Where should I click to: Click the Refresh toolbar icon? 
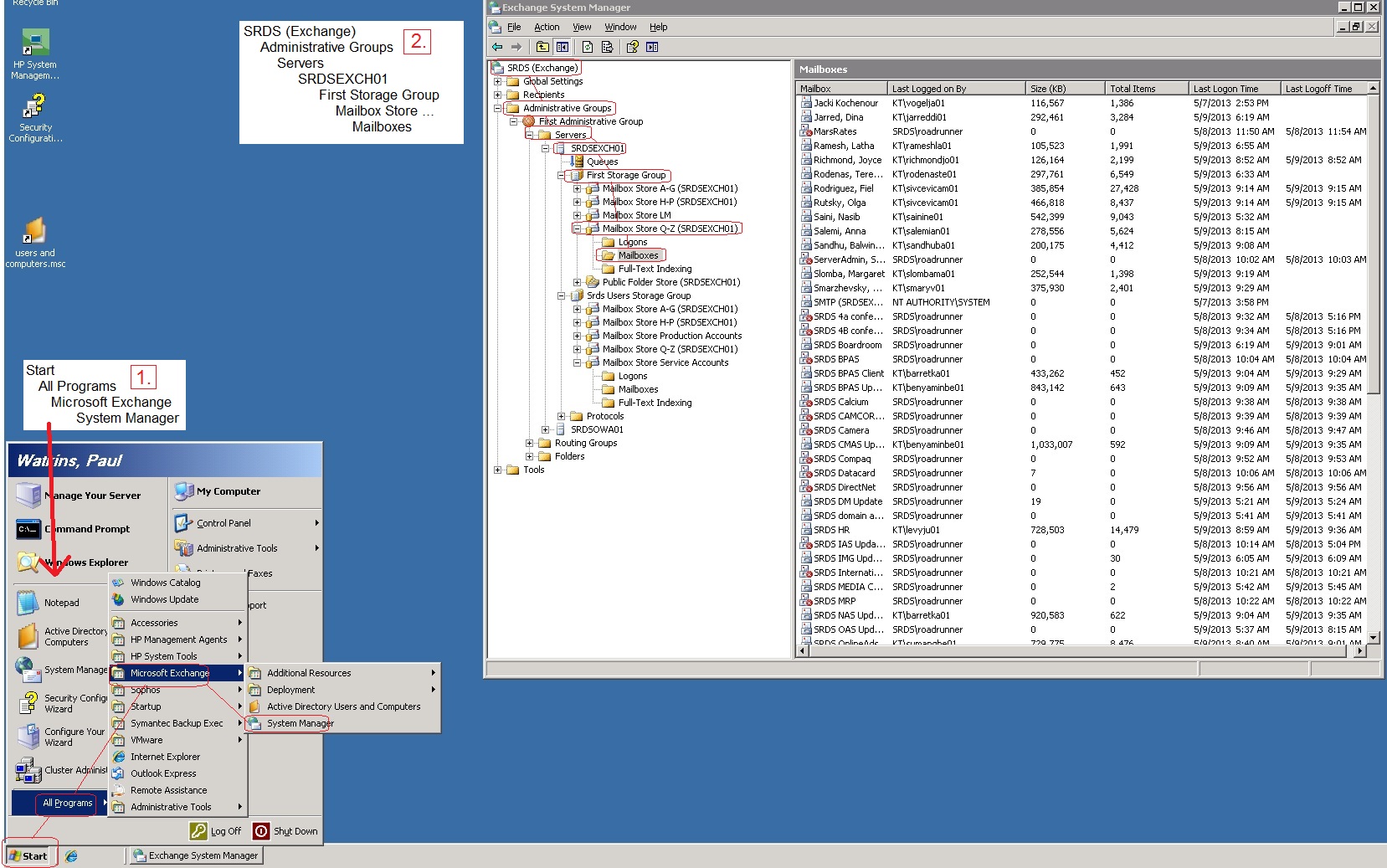click(588, 47)
